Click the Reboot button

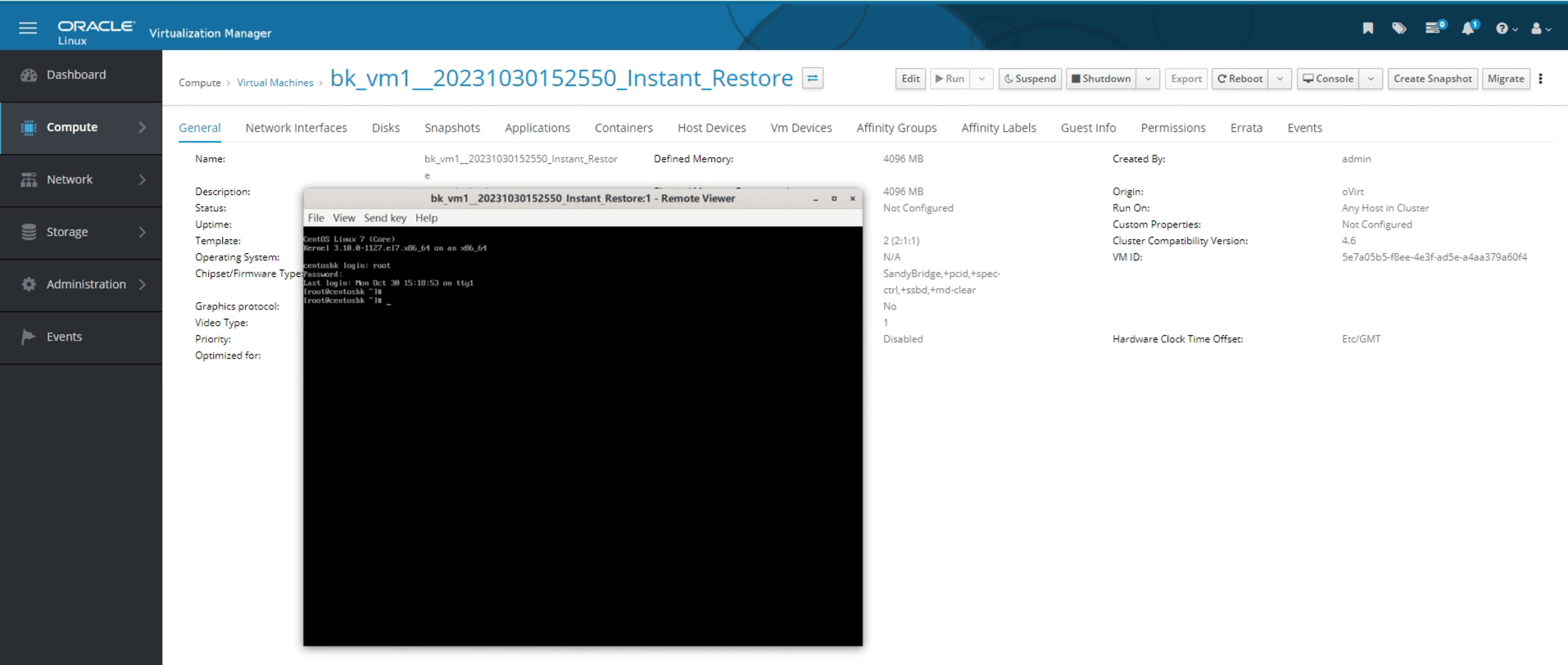pyautogui.click(x=1239, y=79)
